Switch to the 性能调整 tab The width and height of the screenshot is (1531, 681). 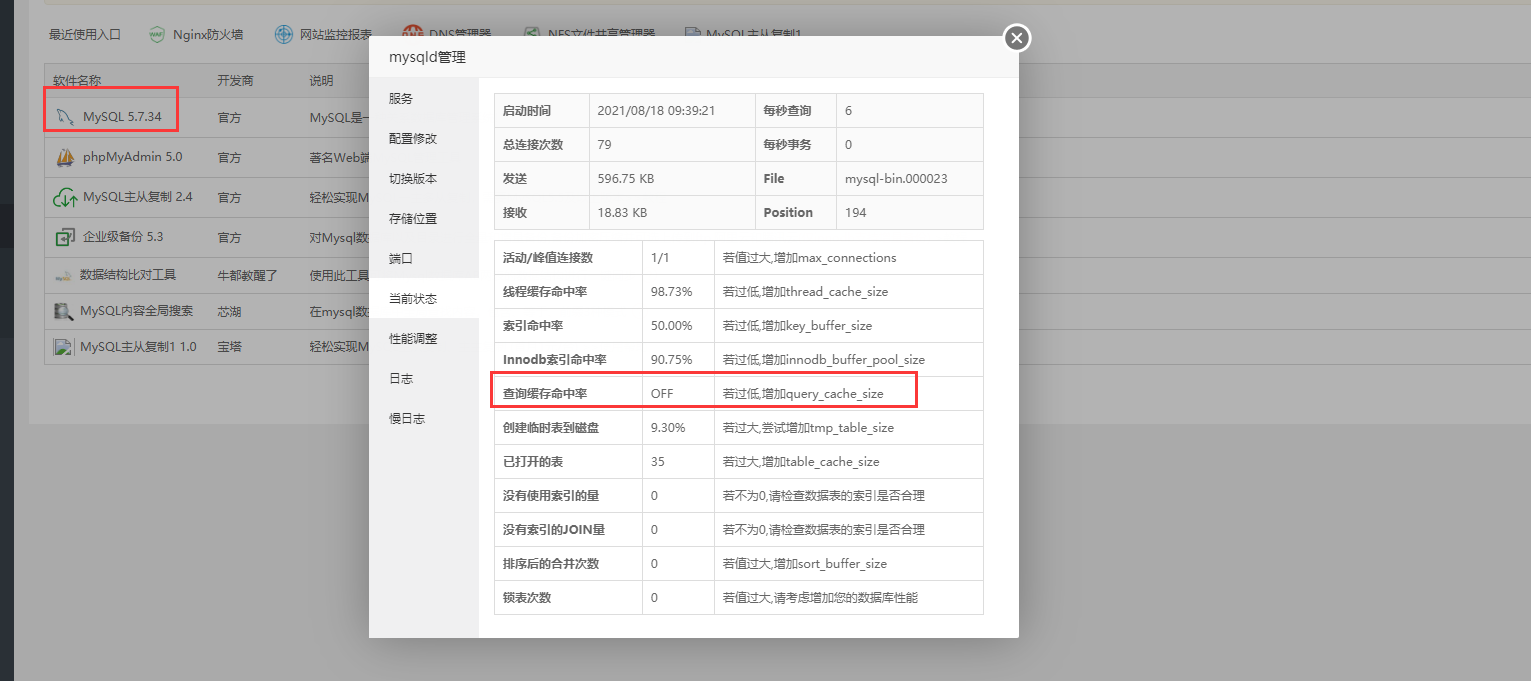pyautogui.click(x=413, y=338)
